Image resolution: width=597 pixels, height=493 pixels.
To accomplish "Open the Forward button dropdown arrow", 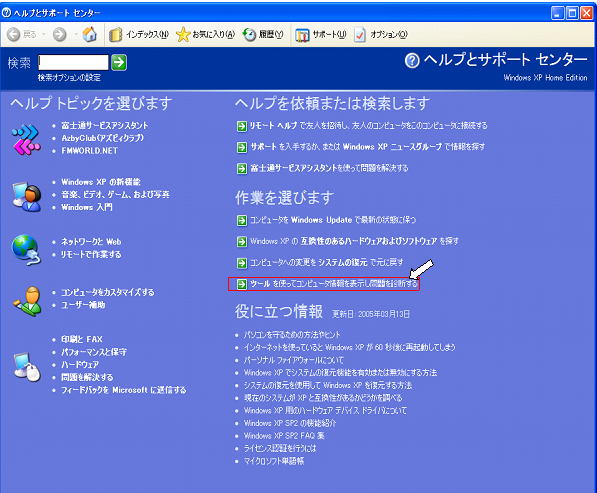I will tap(76, 35).
